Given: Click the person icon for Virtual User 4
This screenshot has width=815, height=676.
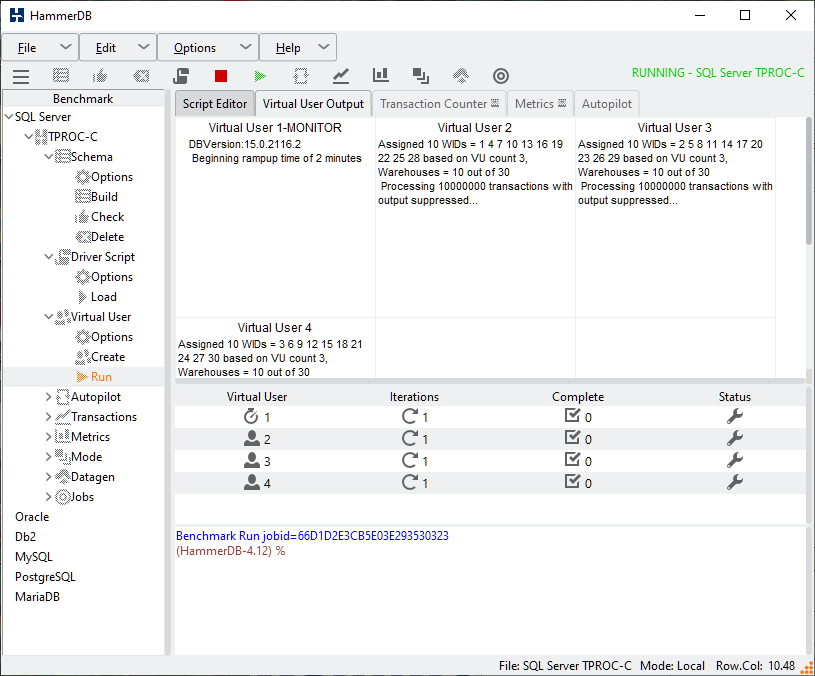Looking at the screenshot, I should [252, 482].
